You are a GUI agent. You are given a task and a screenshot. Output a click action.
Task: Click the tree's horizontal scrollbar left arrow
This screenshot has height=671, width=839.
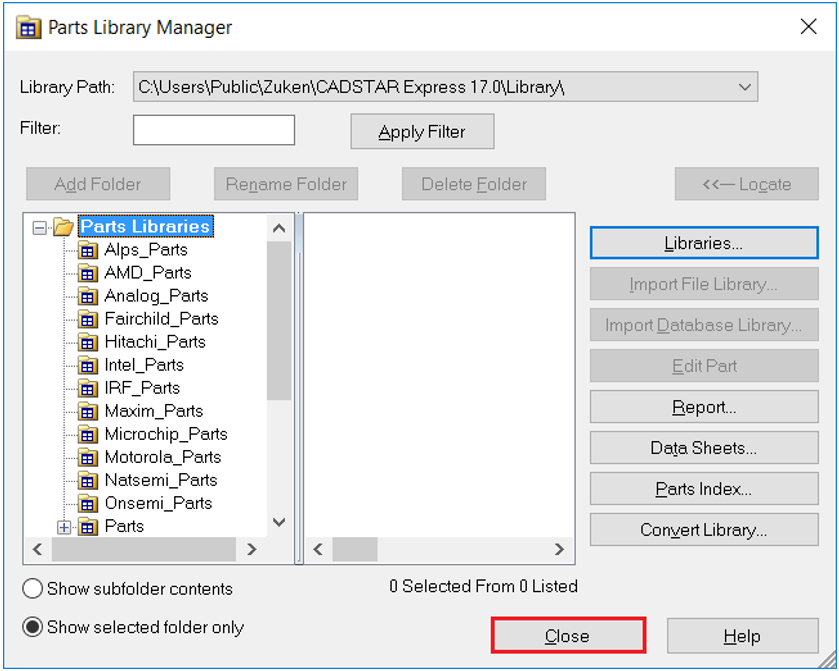pos(37,550)
